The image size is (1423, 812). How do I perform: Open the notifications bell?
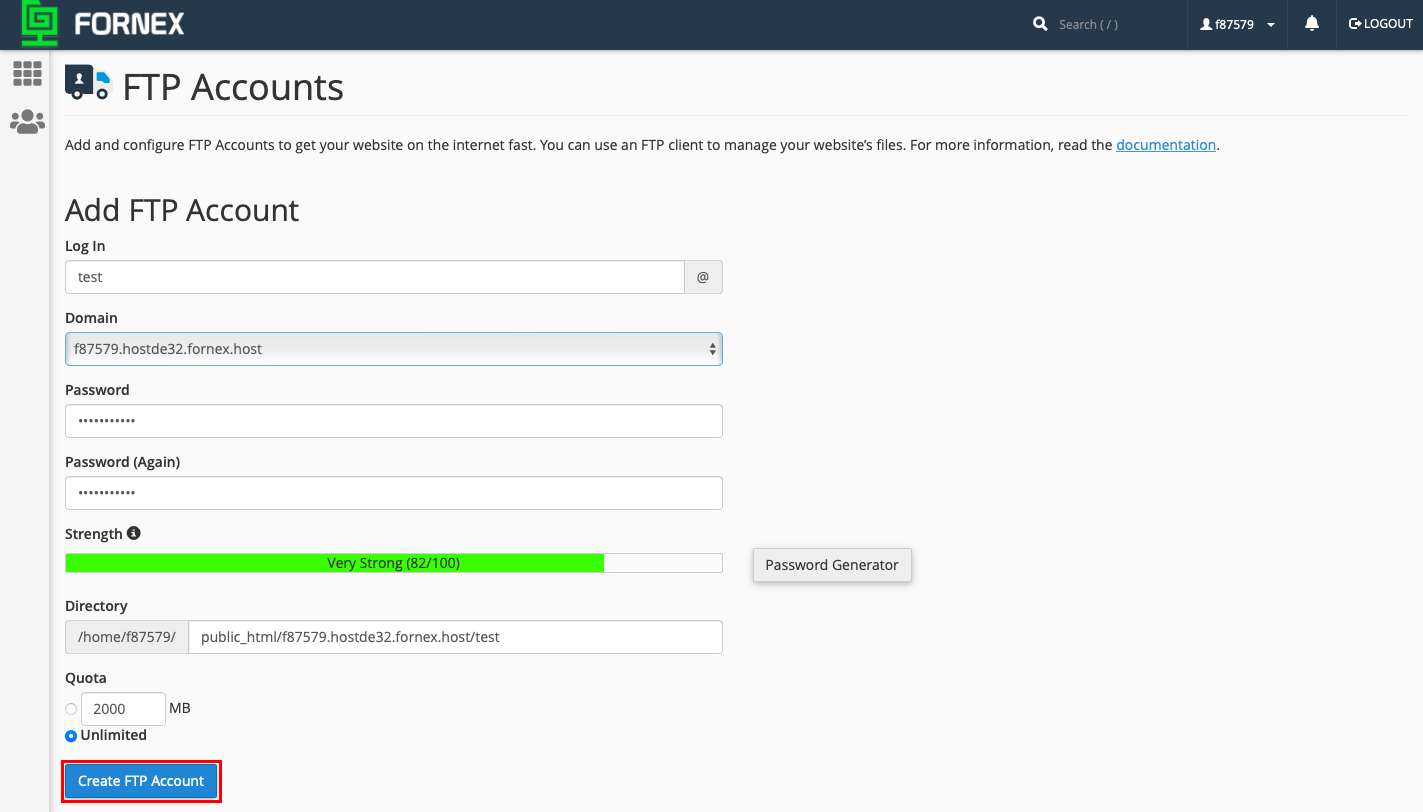click(x=1312, y=24)
